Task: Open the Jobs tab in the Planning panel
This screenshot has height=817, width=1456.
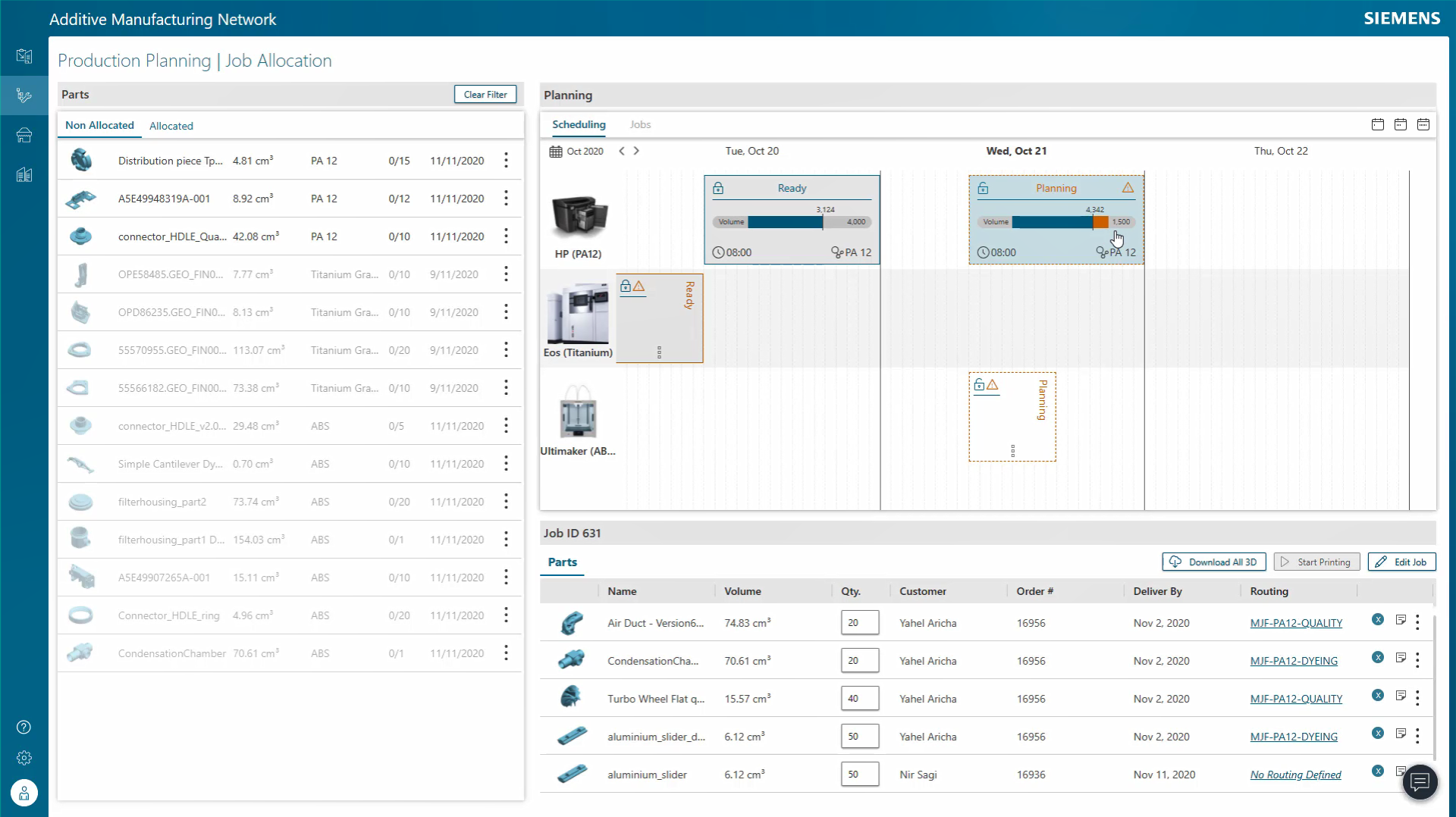Action: pos(641,124)
